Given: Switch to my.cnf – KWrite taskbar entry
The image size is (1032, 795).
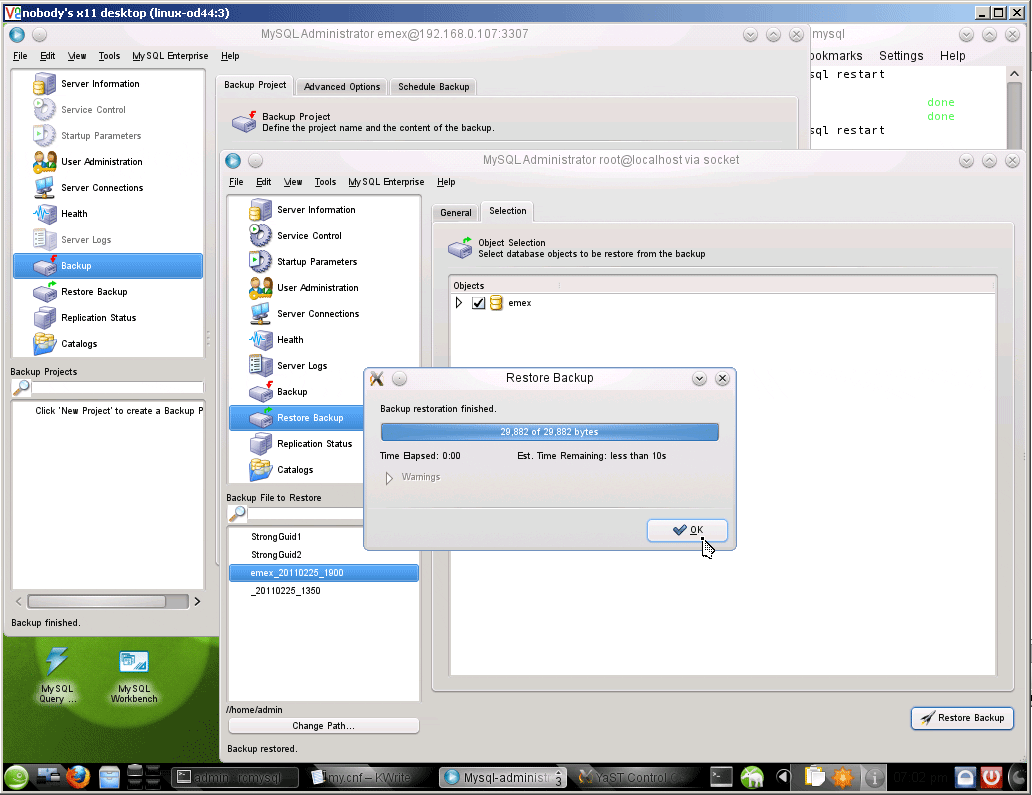Looking at the screenshot, I should [367, 777].
